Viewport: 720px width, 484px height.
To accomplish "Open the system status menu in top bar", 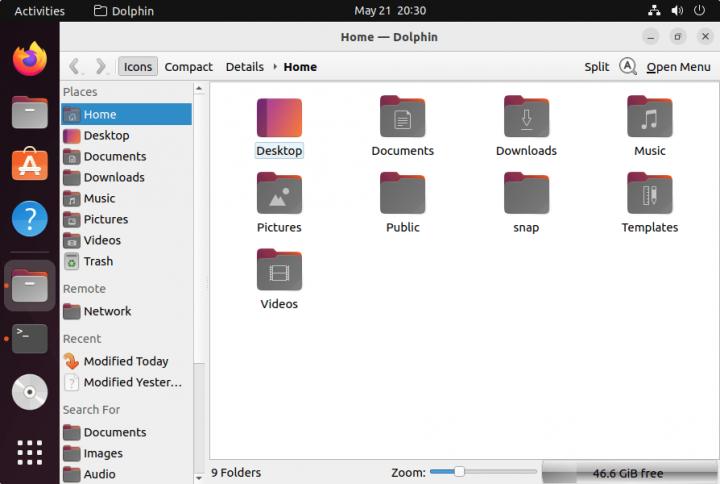I will [x=677, y=11].
